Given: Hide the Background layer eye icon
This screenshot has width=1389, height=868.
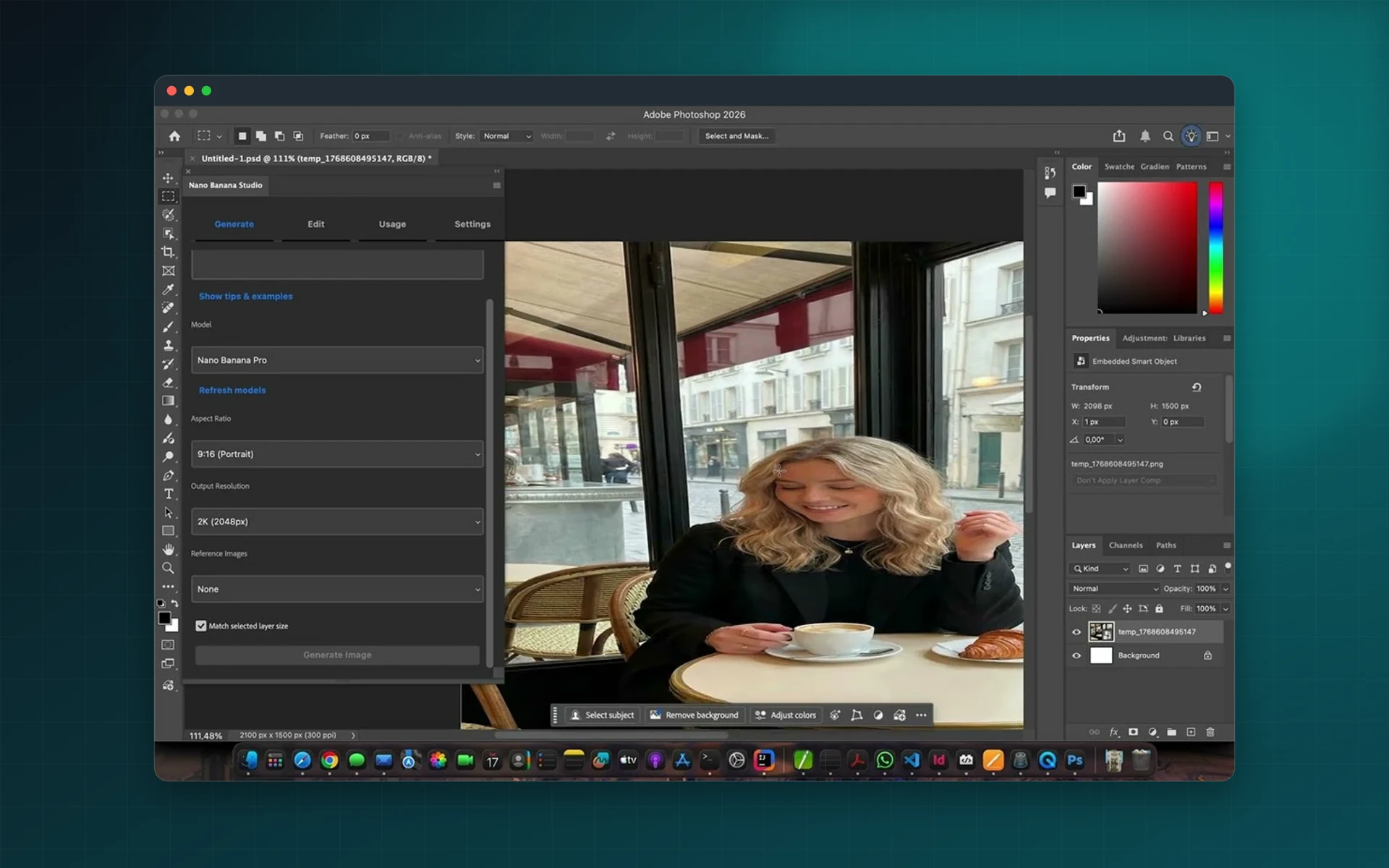Looking at the screenshot, I should pyautogui.click(x=1076, y=656).
